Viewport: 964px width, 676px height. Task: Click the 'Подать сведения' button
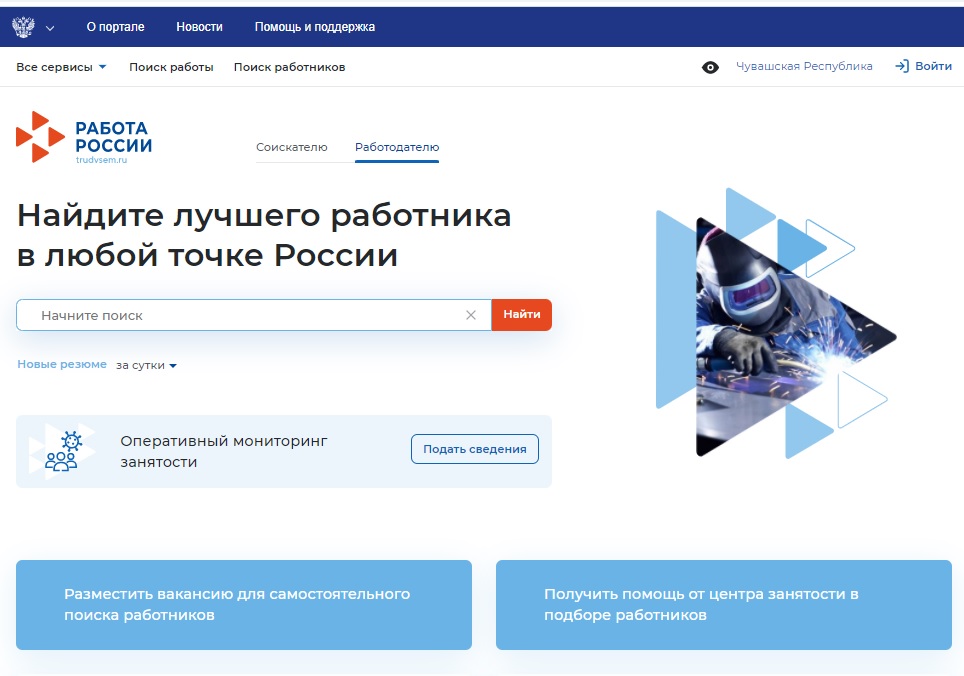(x=475, y=449)
